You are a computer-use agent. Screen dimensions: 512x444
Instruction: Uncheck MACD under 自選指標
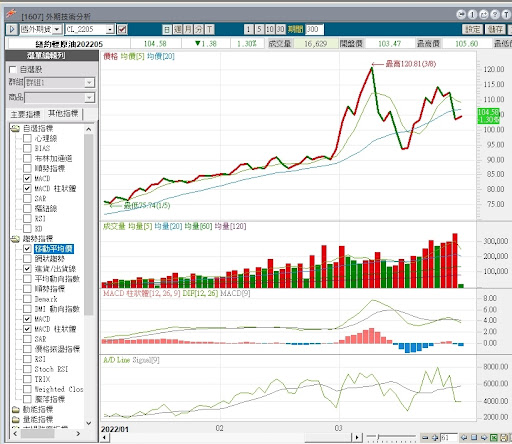click(x=27, y=178)
